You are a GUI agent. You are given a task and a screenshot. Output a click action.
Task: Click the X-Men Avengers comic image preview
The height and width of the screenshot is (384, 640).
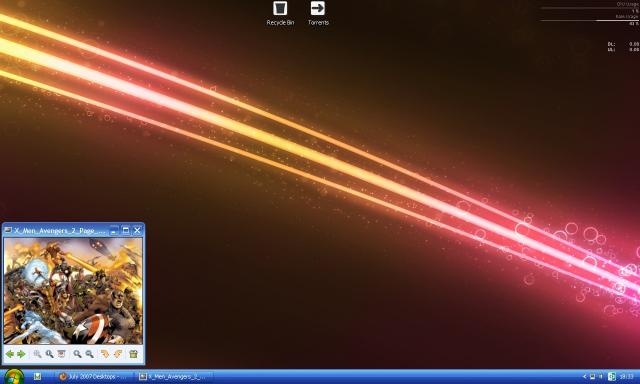coord(73,291)
